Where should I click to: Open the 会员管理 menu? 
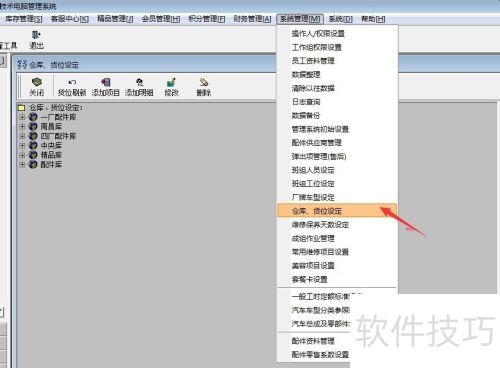tap(161, 19)
